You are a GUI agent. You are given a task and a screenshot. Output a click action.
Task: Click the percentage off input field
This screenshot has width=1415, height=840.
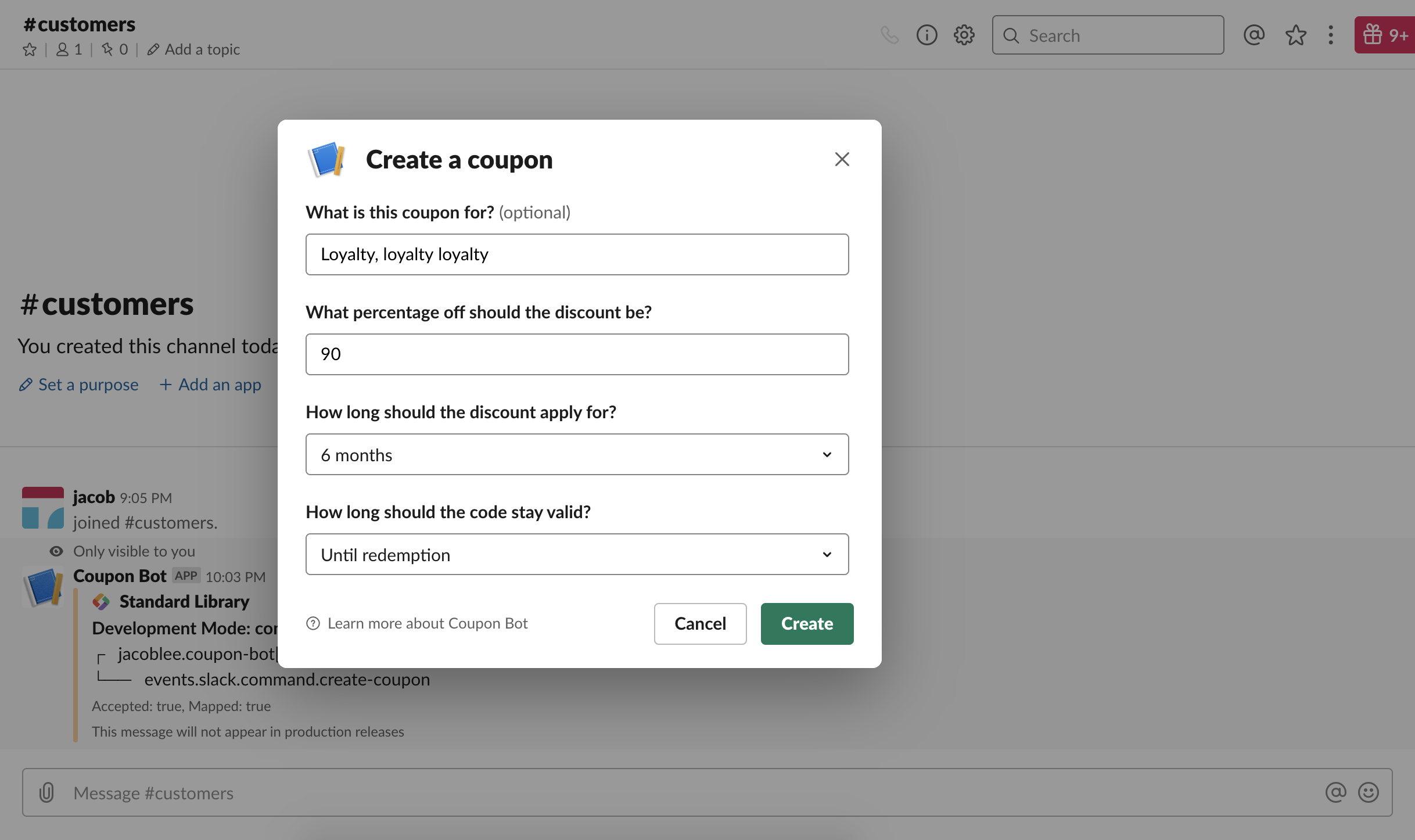coord(577,354)
